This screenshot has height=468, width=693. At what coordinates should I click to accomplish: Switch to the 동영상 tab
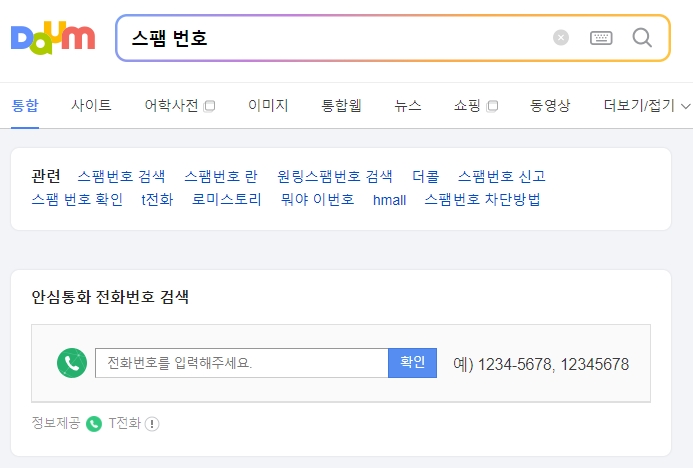tap(550, 105)
